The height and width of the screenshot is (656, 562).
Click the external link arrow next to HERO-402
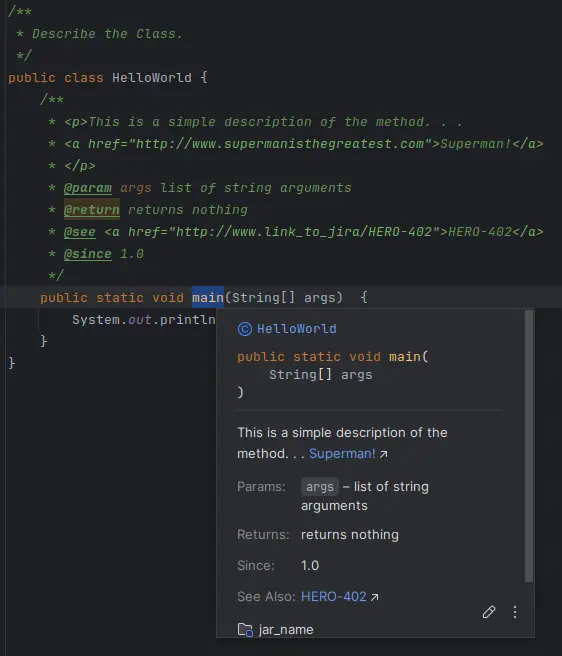375,597
